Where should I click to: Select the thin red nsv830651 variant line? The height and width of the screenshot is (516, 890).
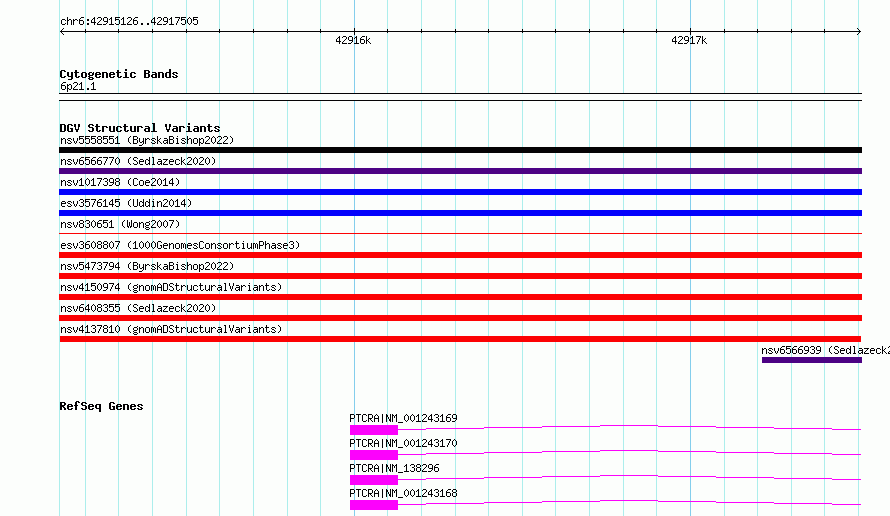pos(460,233)
